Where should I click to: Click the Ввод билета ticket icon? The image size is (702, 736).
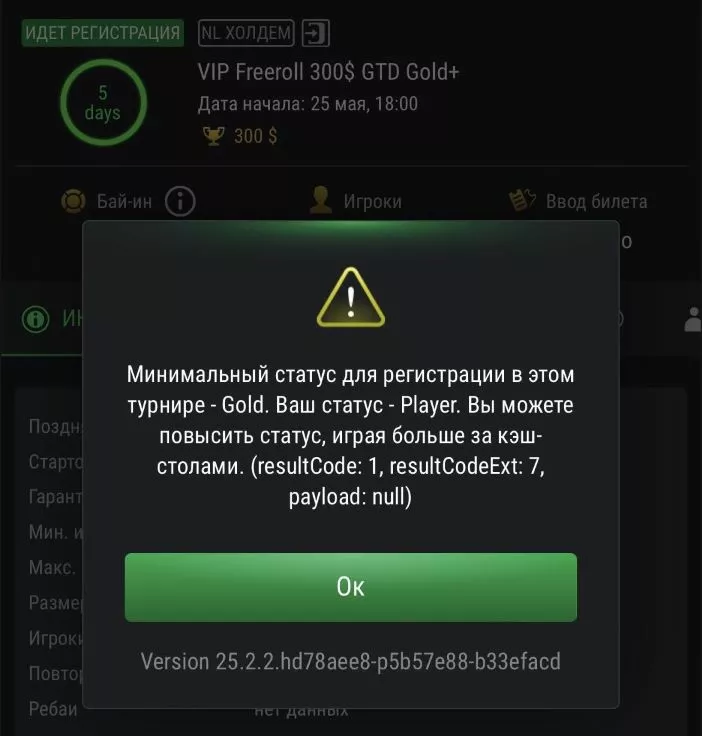point(522,200)
